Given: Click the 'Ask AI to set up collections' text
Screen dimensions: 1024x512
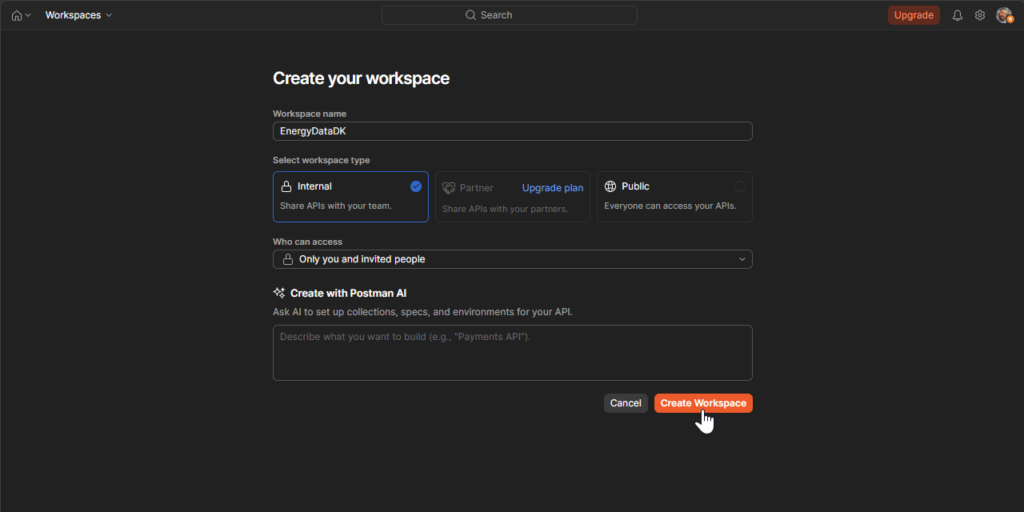Looking at the screenshot, I should point(423,312).
